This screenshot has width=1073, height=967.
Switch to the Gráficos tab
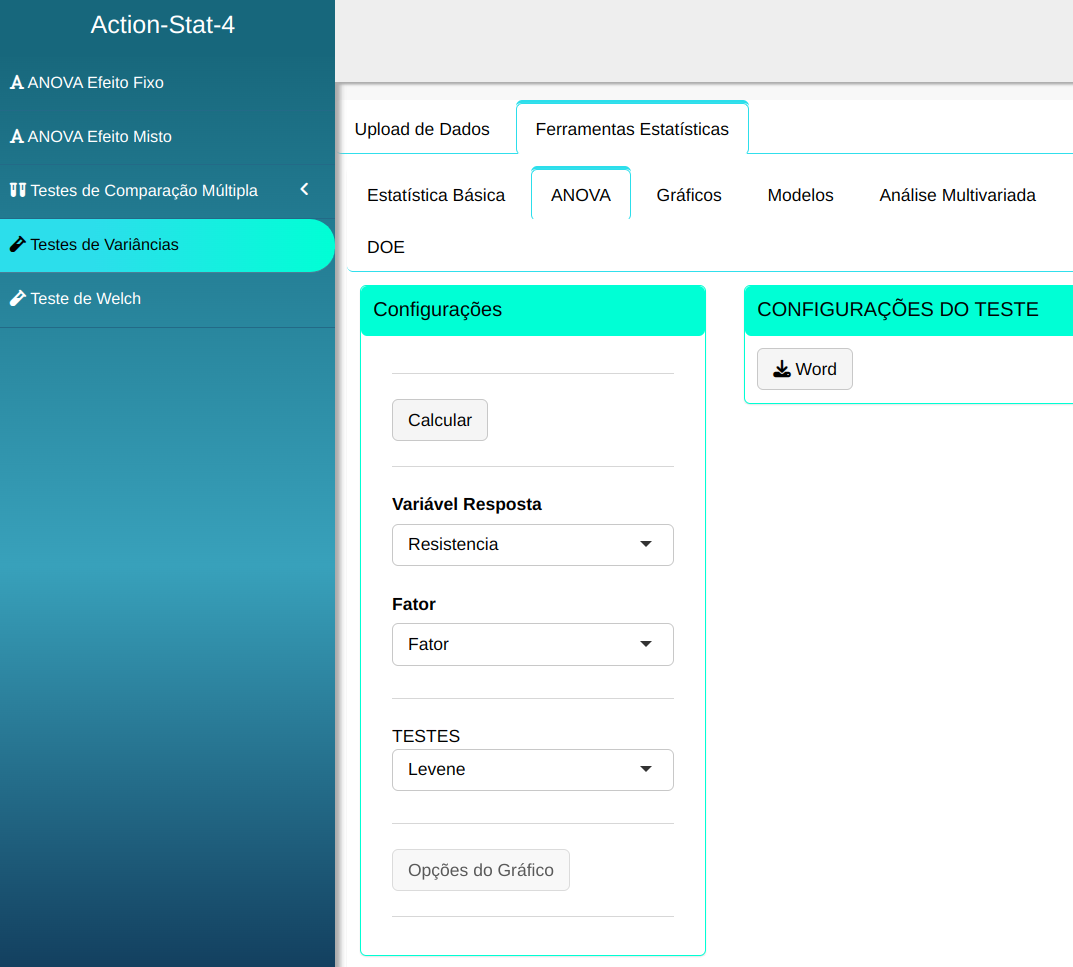[x=689, y=195]
